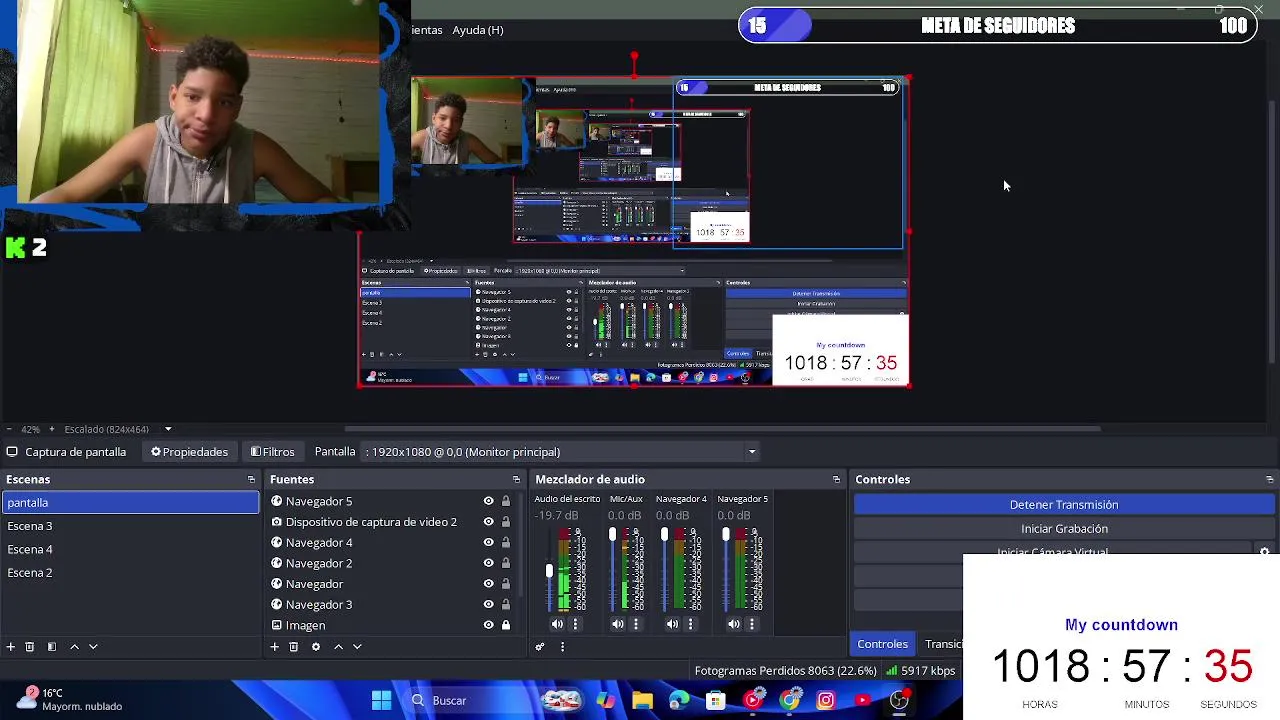
Task: Undock the Mezclador de audio panel
Action: pyautogui.click(x=836, y=480)
